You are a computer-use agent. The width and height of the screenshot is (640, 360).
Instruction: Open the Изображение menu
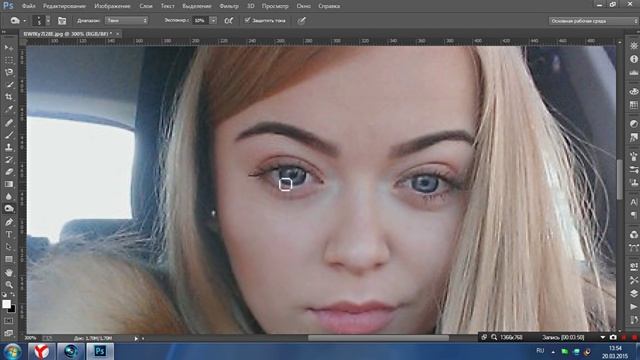point(112,6)
